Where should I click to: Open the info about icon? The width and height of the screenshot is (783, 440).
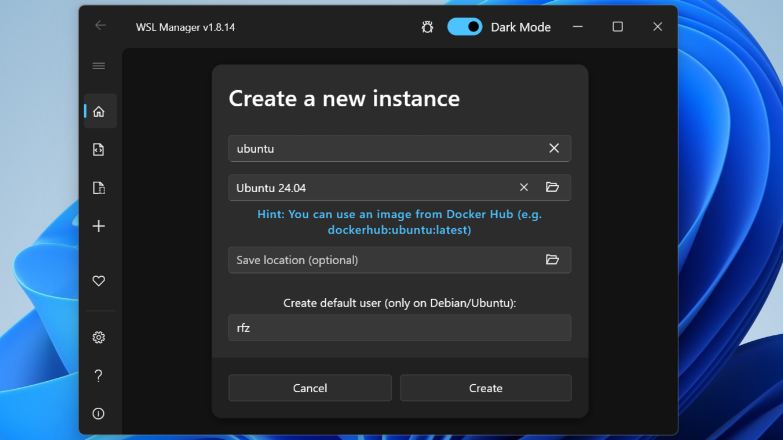tap(99, 414)
